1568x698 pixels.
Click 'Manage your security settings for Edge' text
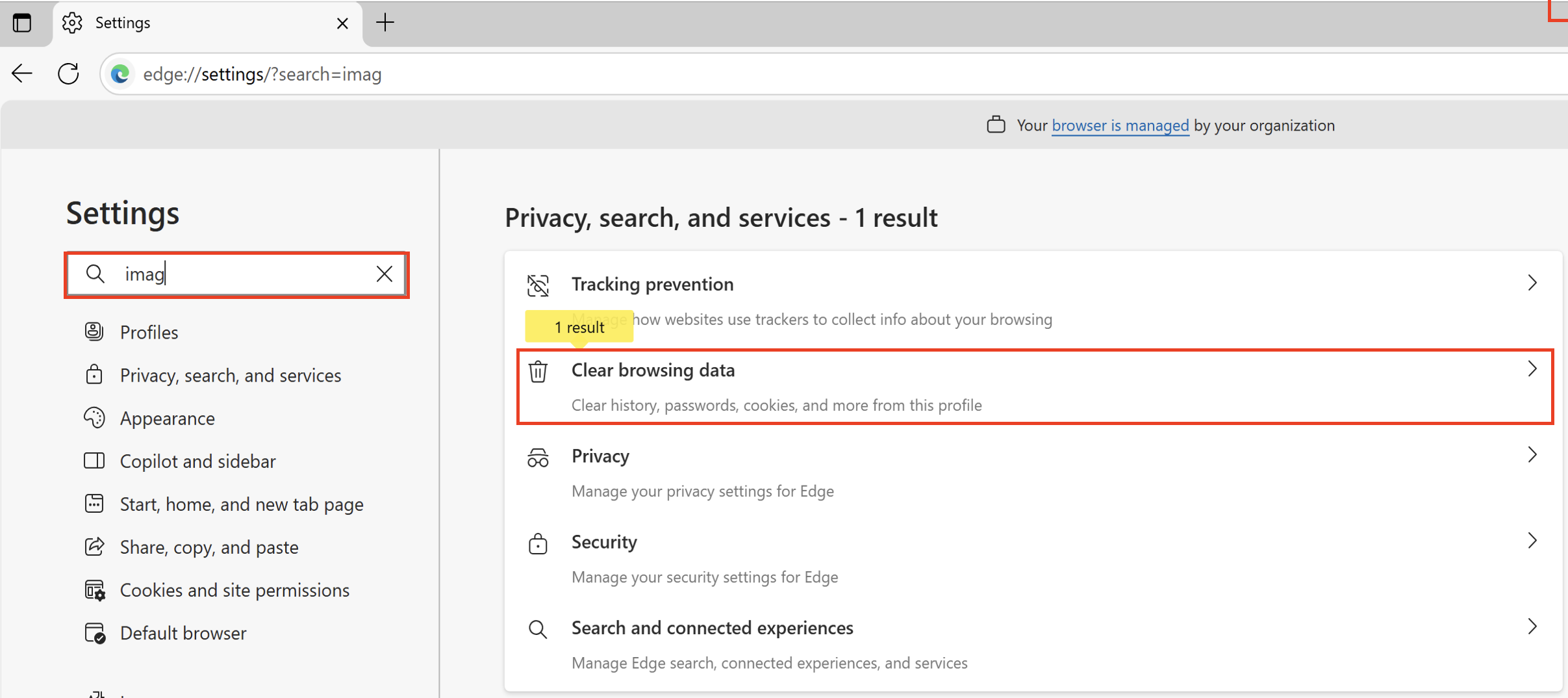click(x=705, y=577)
